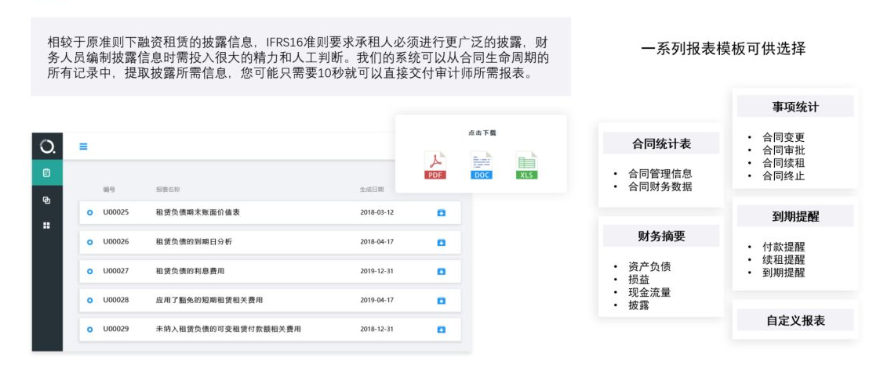
Task: Download report as DOC
Action: coord(482,165)
